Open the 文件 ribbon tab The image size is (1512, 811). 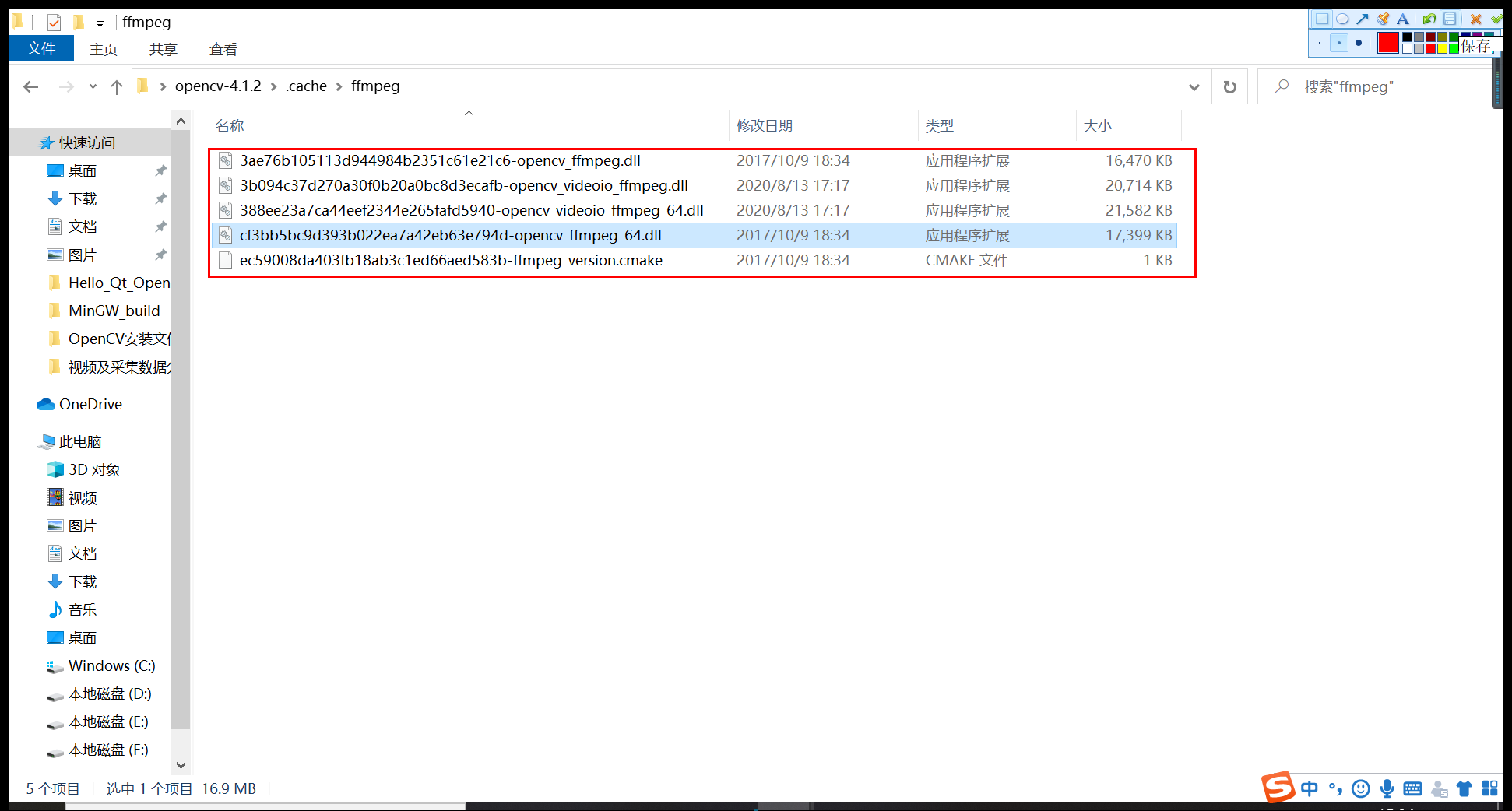(x=41, y=49)
